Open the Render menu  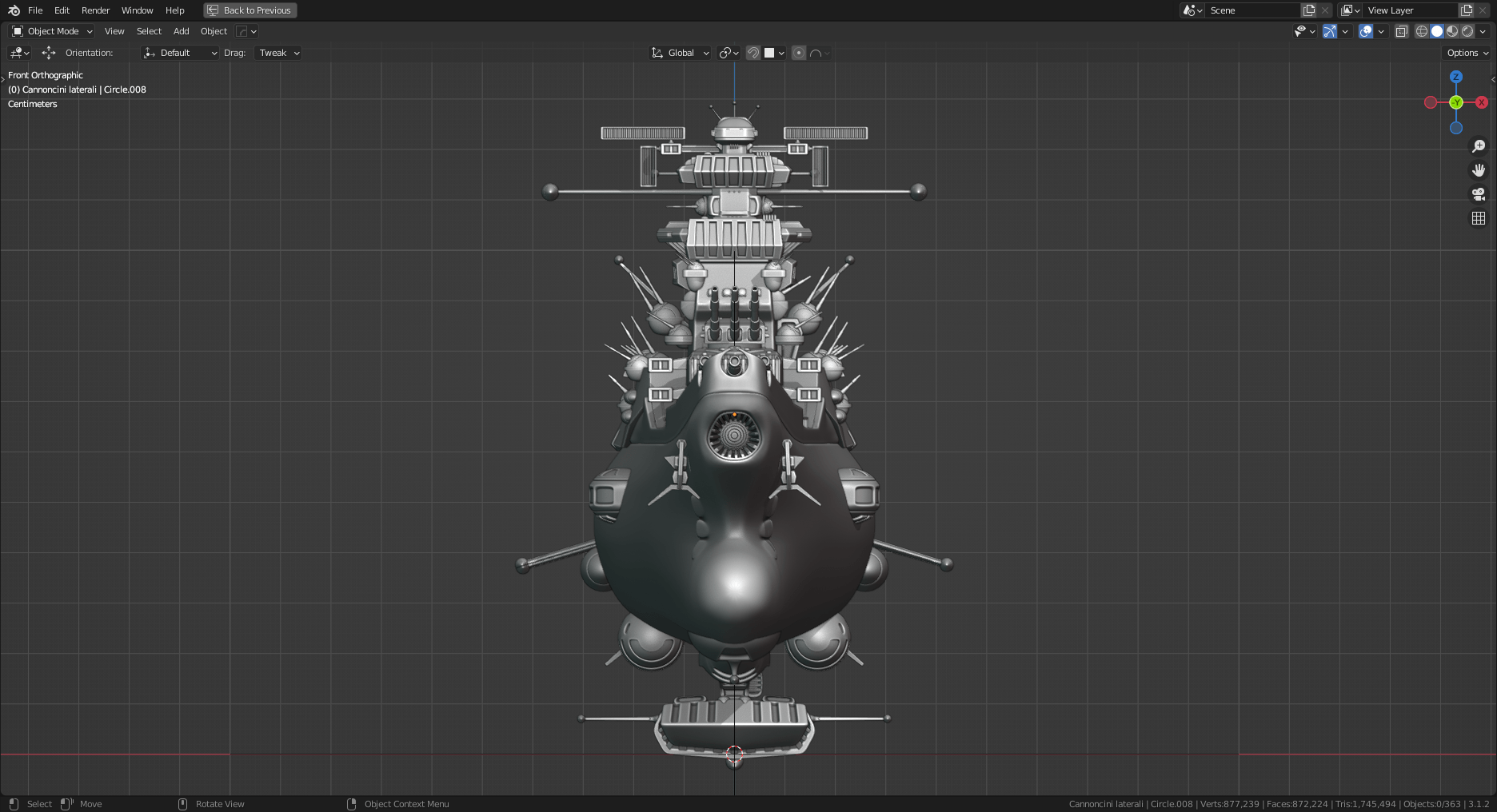point(95,10)
